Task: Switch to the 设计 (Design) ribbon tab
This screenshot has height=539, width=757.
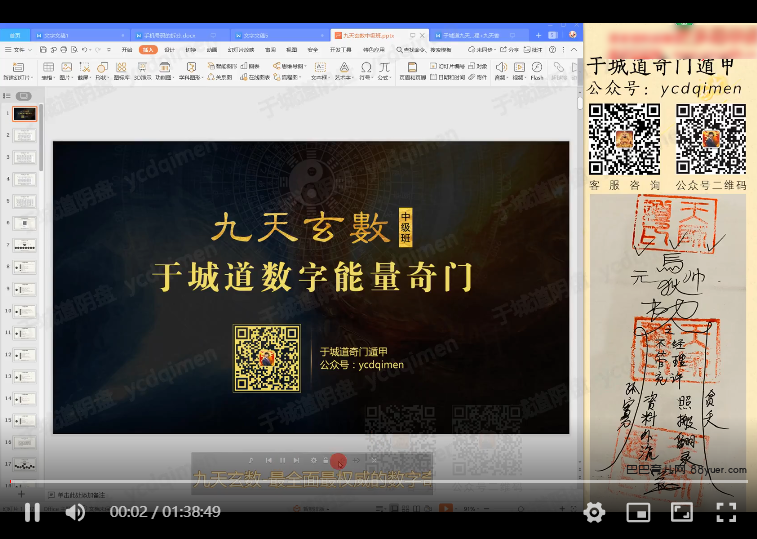Action: [x=169, y=49]
